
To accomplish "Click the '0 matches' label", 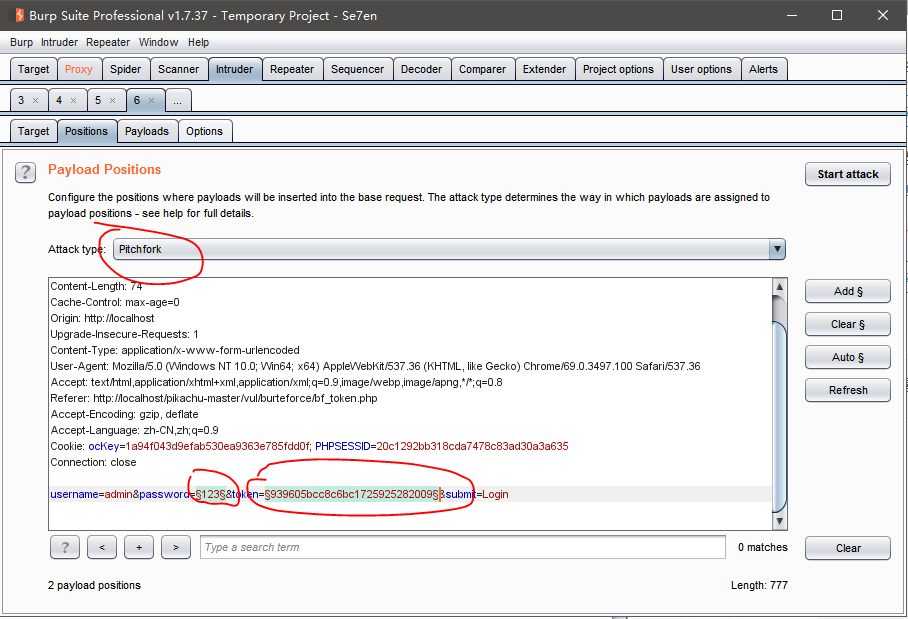I will (x=763, y=547).
